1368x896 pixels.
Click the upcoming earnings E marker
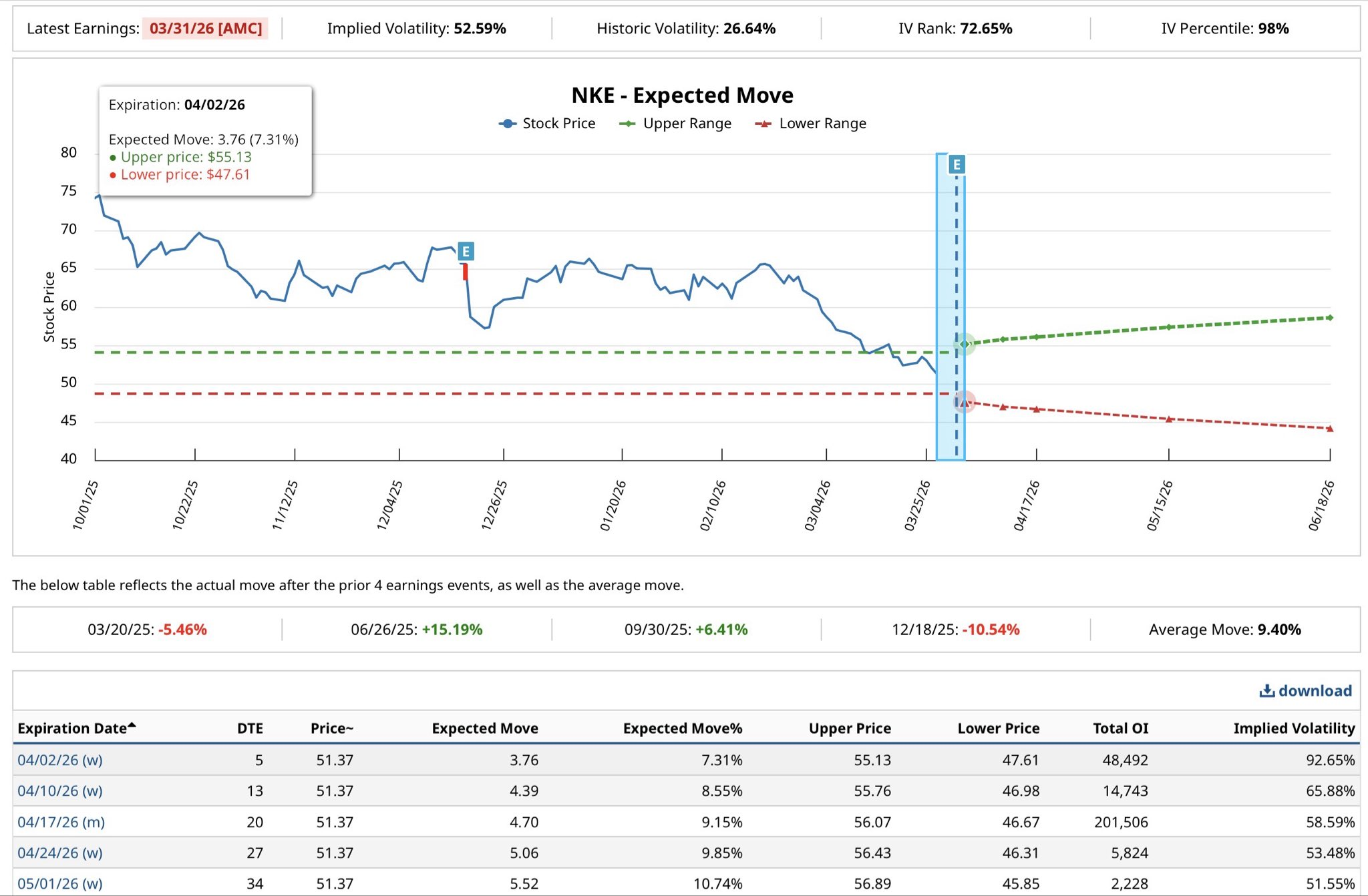[x=957, y=164]
